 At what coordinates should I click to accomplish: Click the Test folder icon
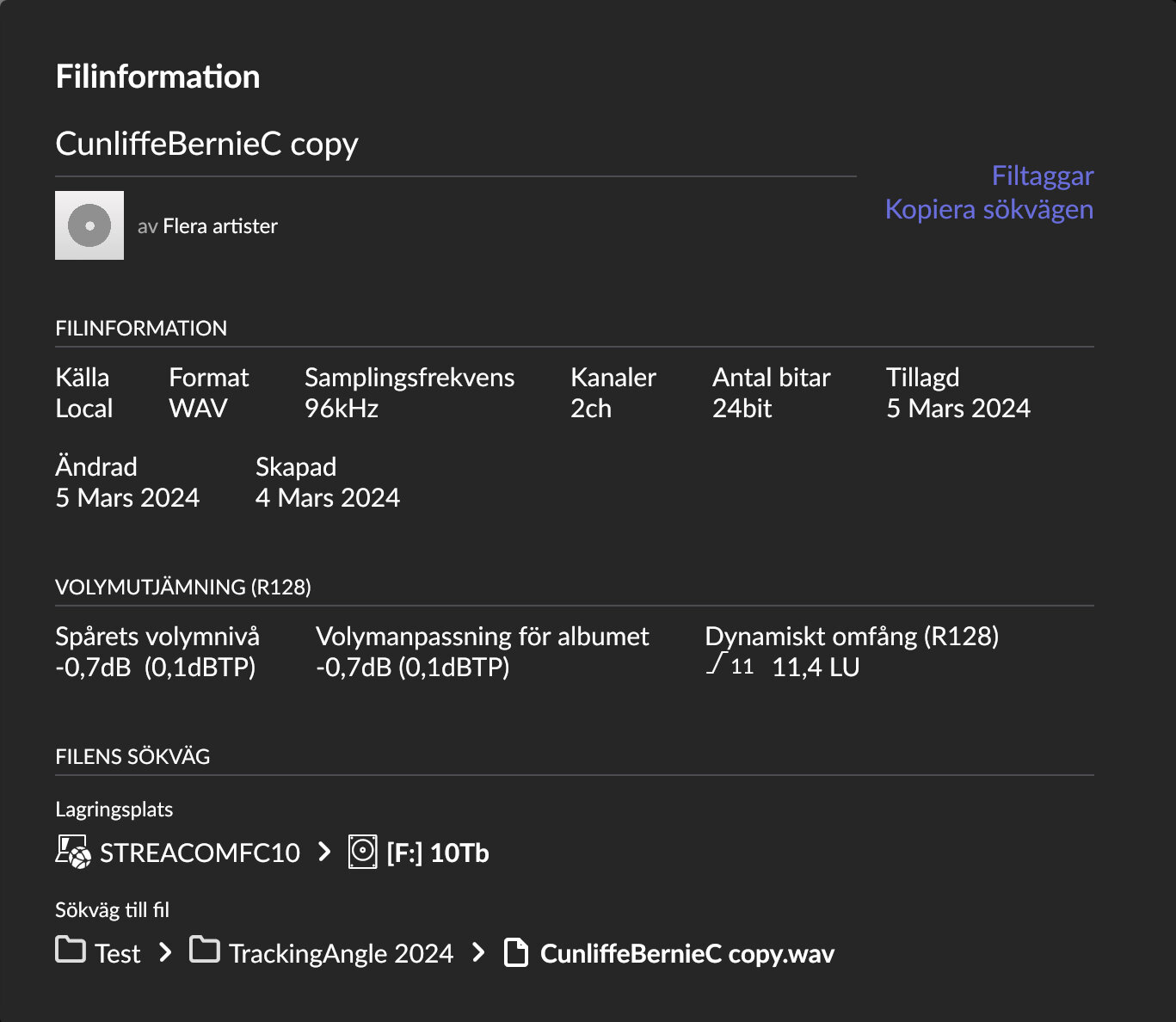point(71,950)
